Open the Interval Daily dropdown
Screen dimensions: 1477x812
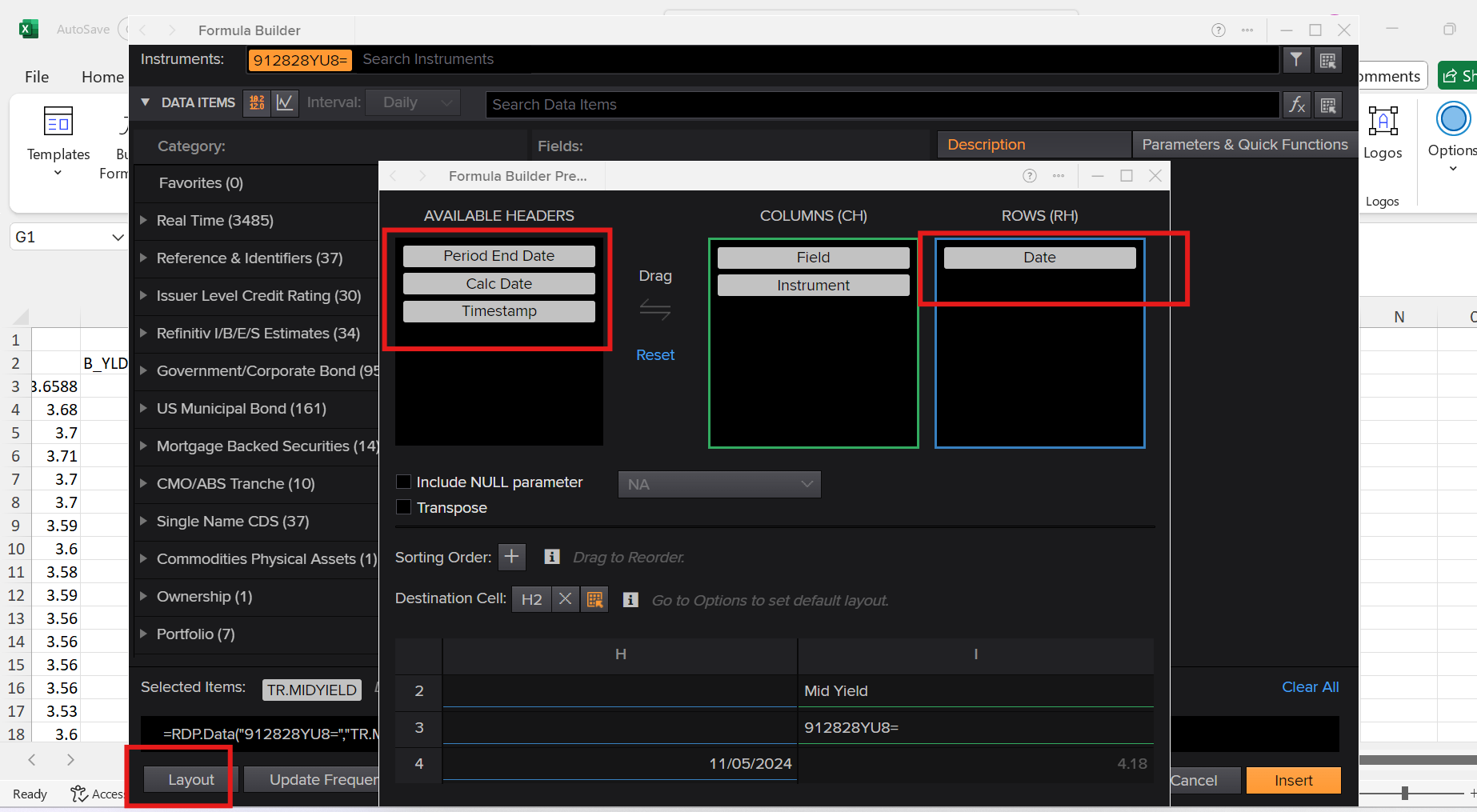(x=413, y=102)
